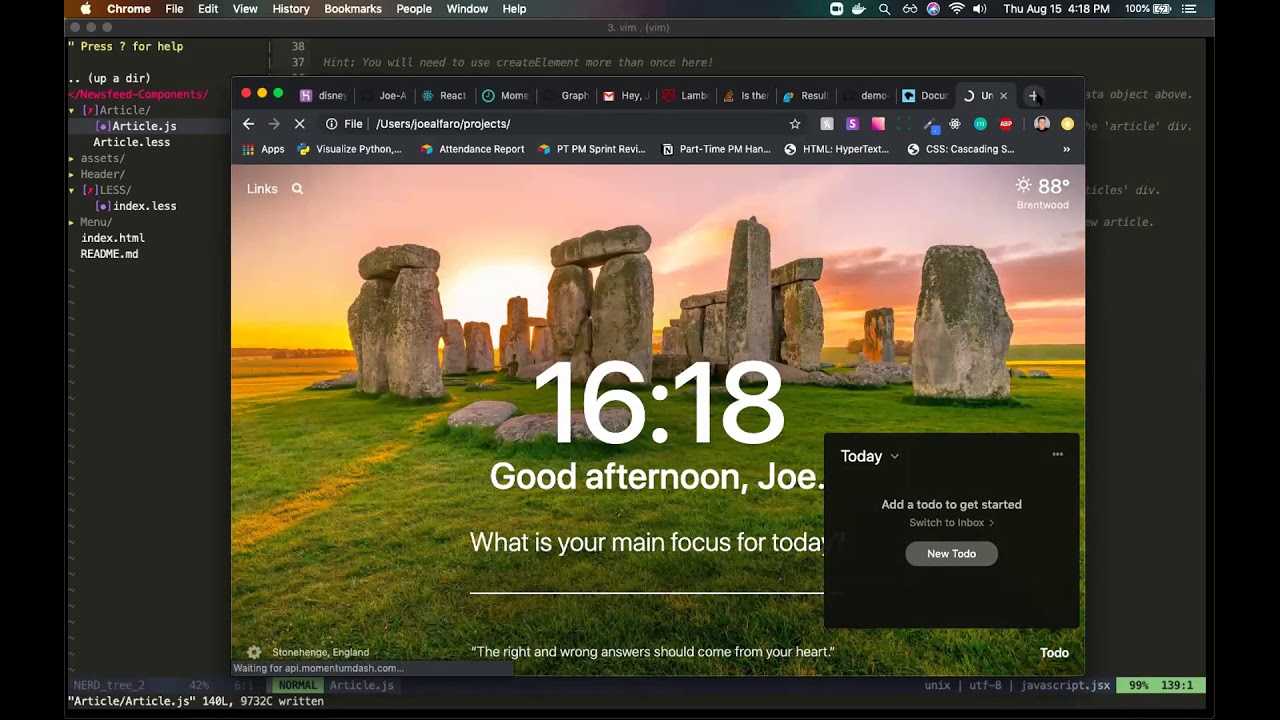This screenshot has width=1280, height=720.
Task: Open todo options three-dot menu
Action: point(1057,454)
